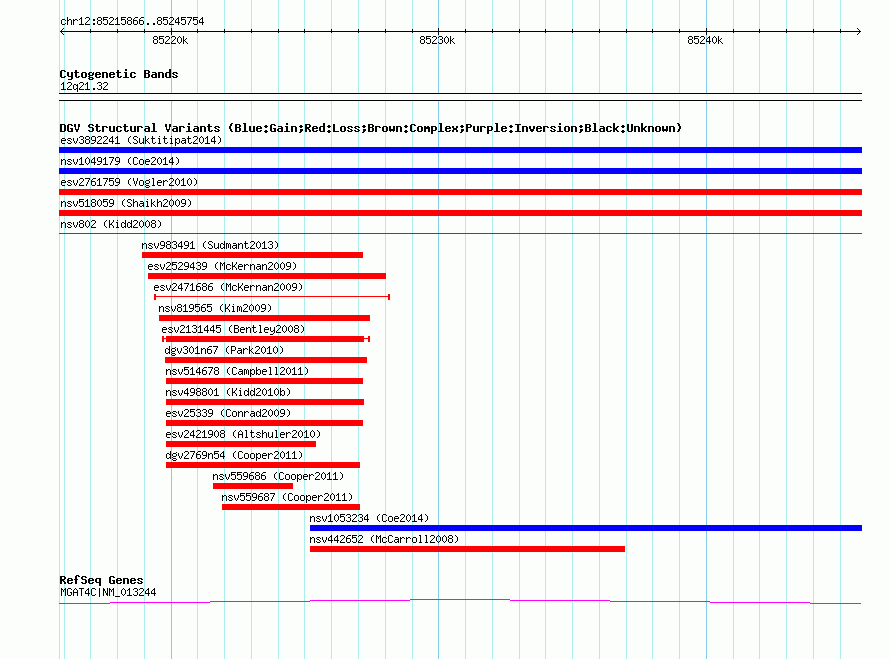
Task: Click the red loss bar under nsv518059
Action: 460,213
